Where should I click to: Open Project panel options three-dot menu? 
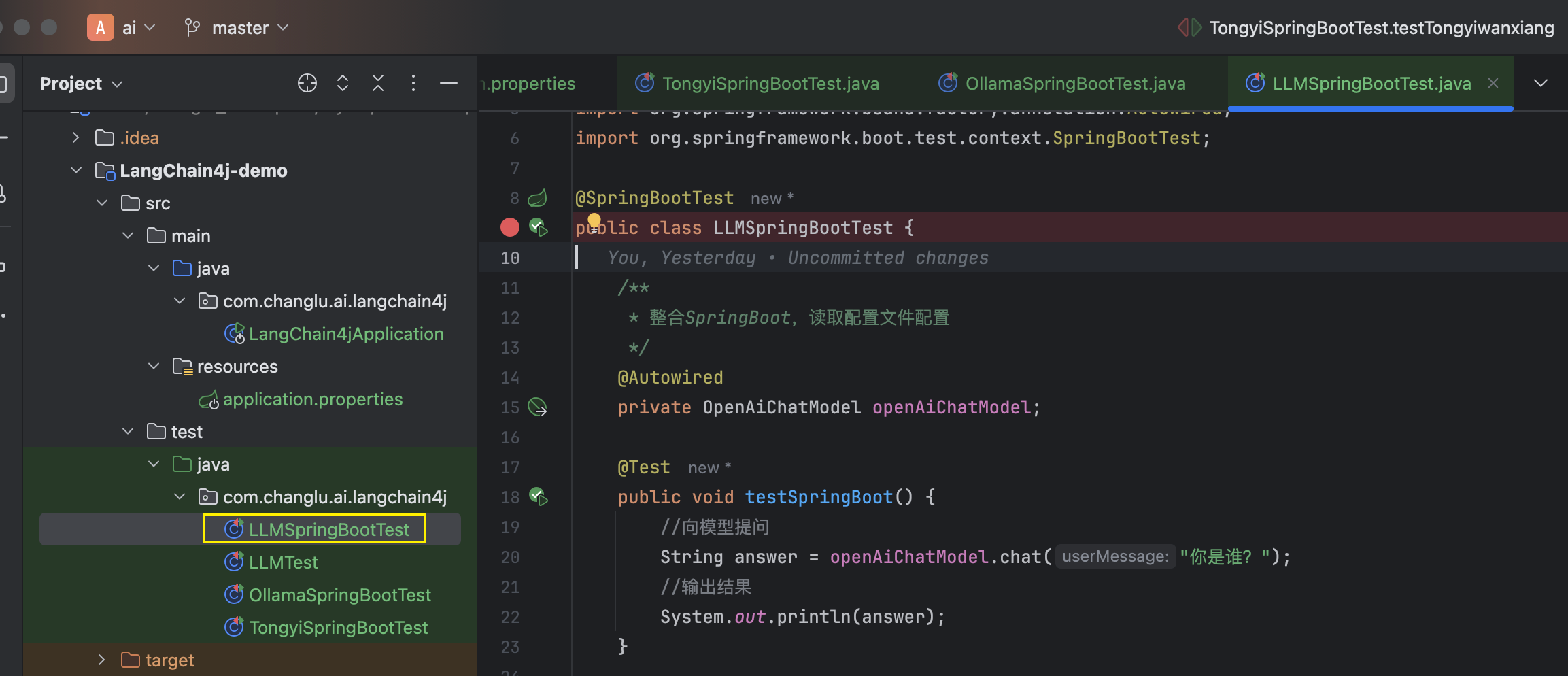[x=413, y=83]
